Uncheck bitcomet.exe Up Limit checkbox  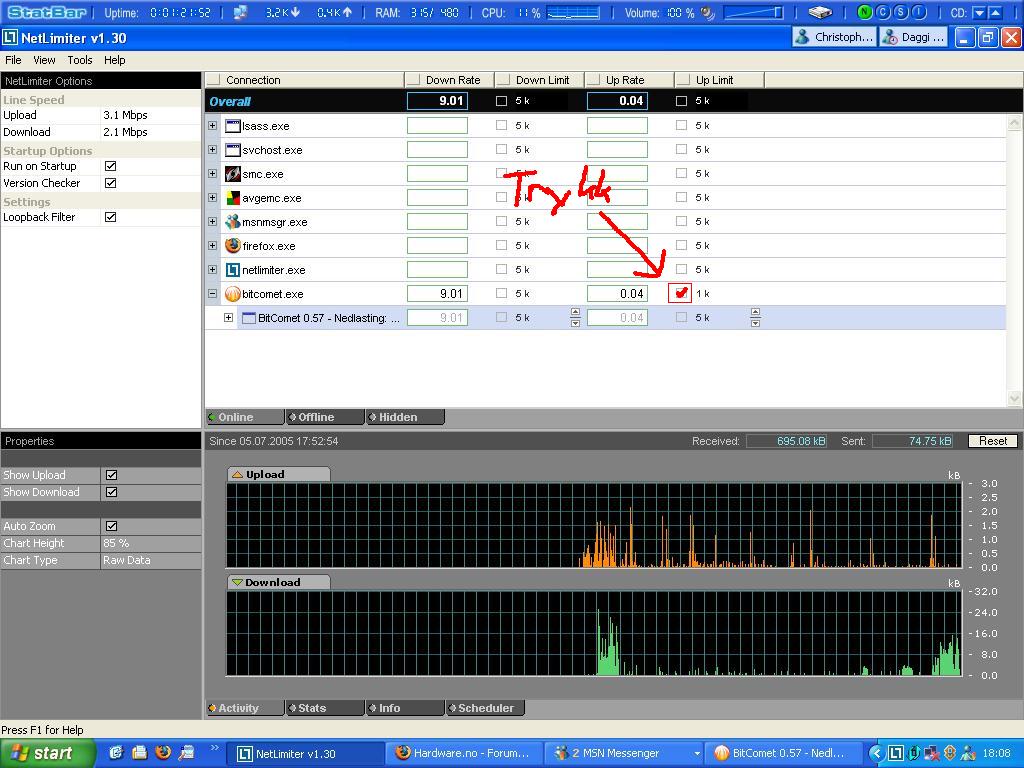click(680, 293)
